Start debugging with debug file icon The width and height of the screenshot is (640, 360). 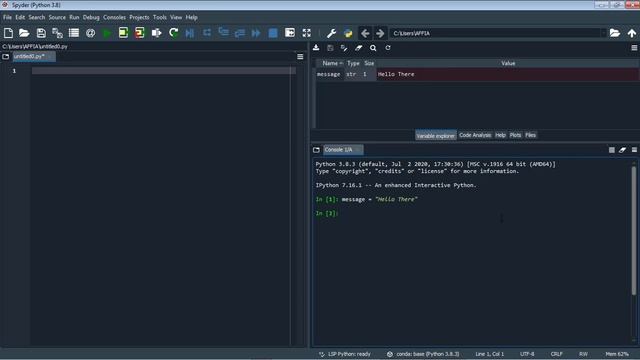(190, 33)
